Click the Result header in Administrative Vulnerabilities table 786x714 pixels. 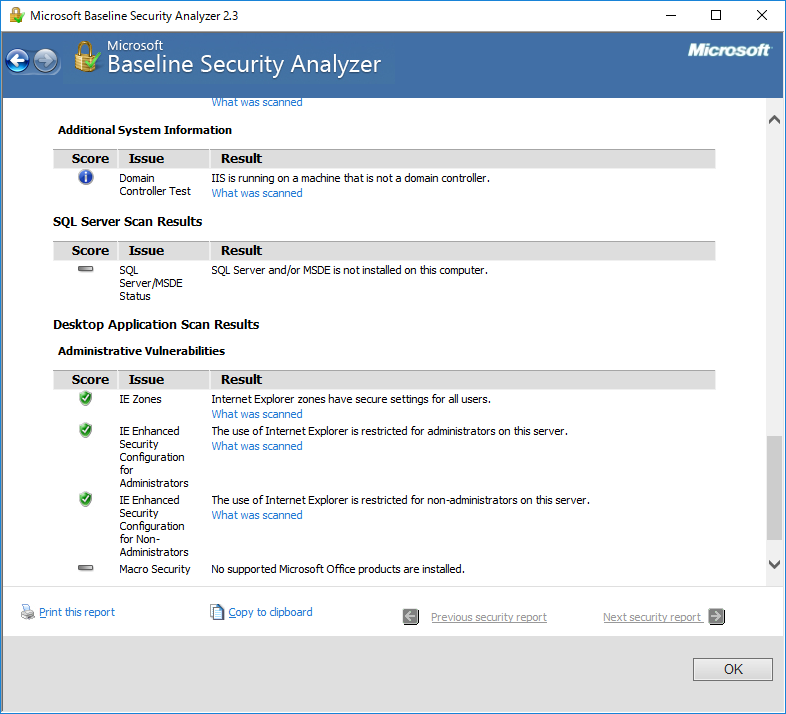[x=242, y=380]
